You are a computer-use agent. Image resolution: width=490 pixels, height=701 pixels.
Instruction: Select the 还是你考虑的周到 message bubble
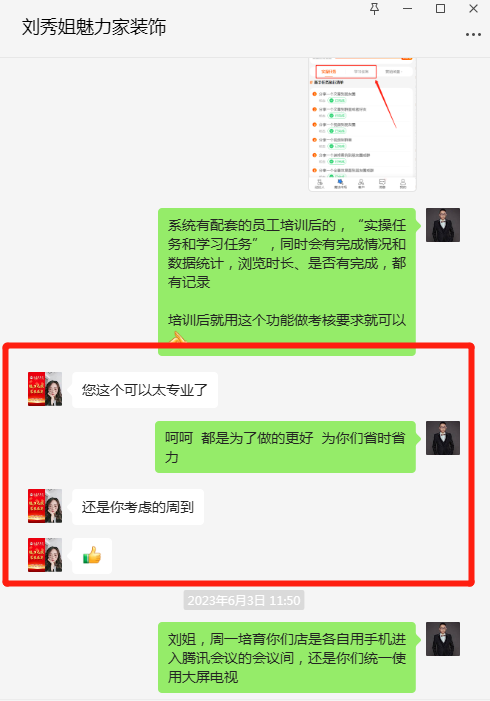click(138, 507)
